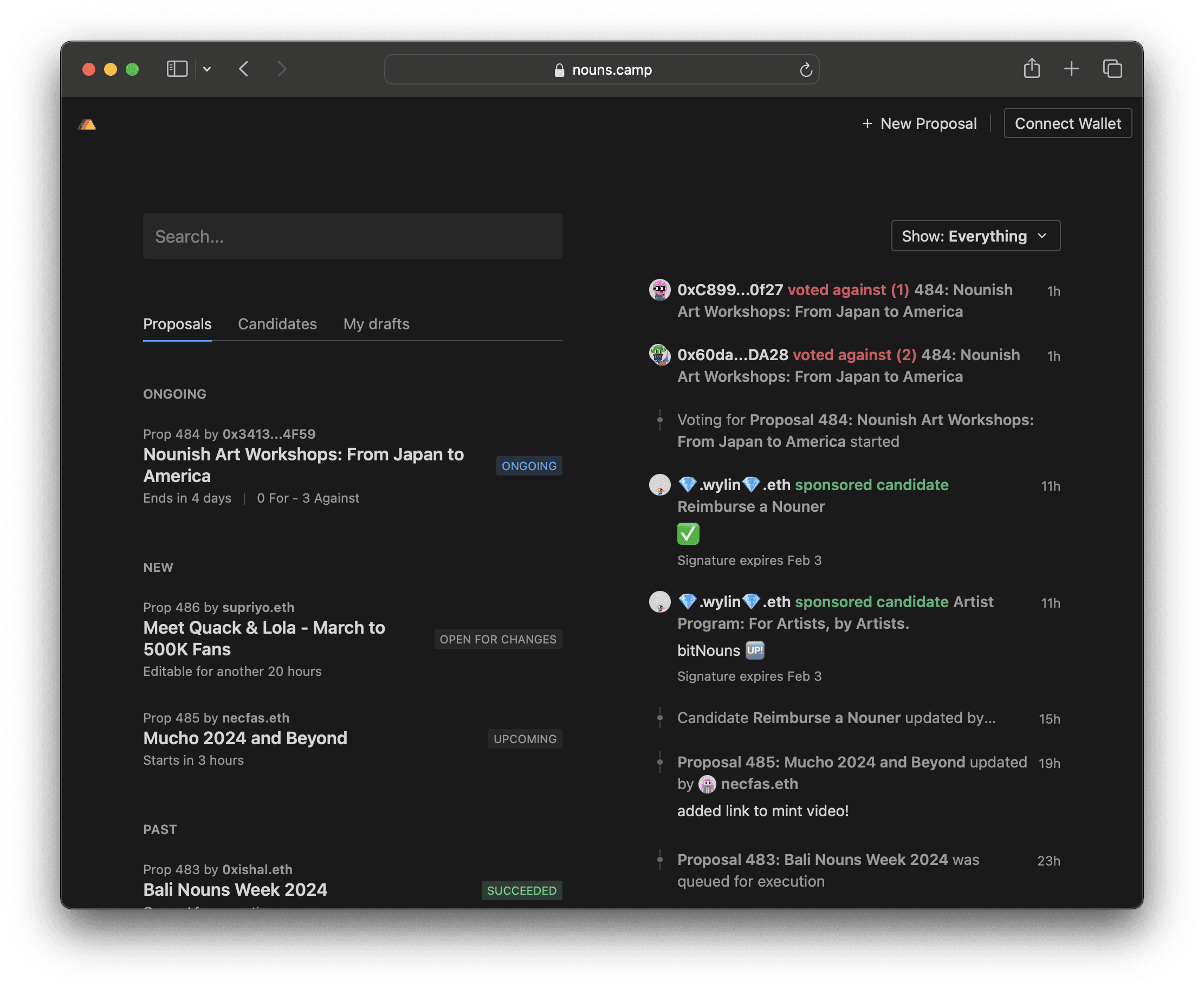
Task: Switch to the My drafts tab
Action: (x=376, y=324)
